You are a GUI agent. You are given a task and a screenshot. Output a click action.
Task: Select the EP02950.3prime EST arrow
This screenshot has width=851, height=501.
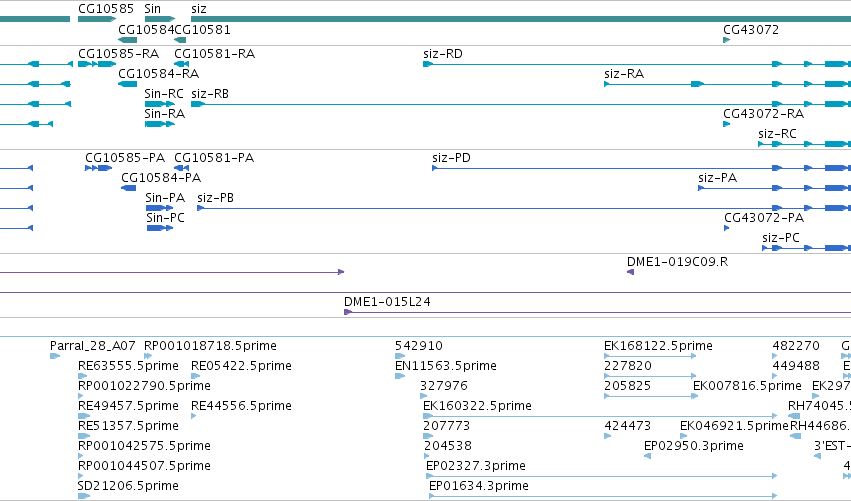647,456
